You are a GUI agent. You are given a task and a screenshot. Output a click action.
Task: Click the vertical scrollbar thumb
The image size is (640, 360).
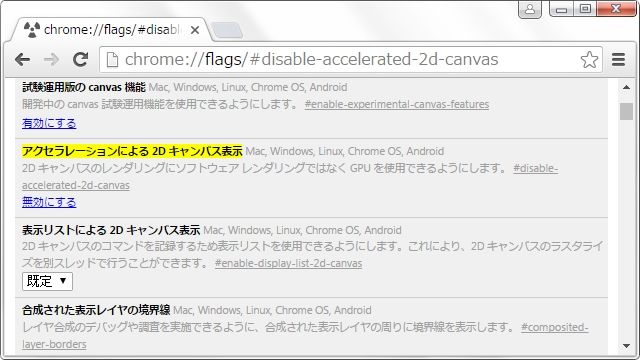pos(626,111)
